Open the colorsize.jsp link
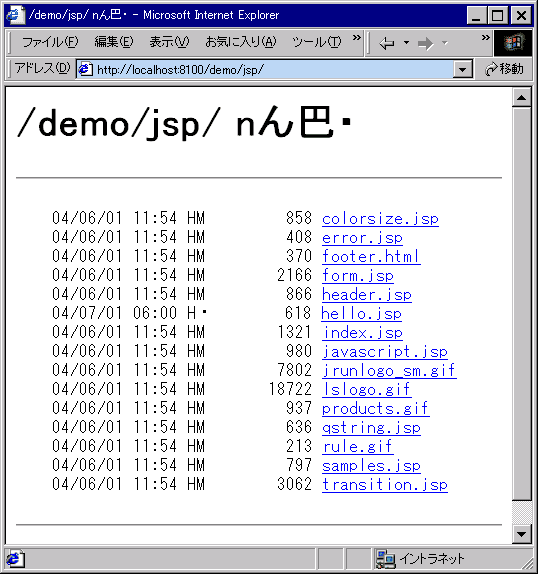 pyautogui.click(x=380, y=219)
